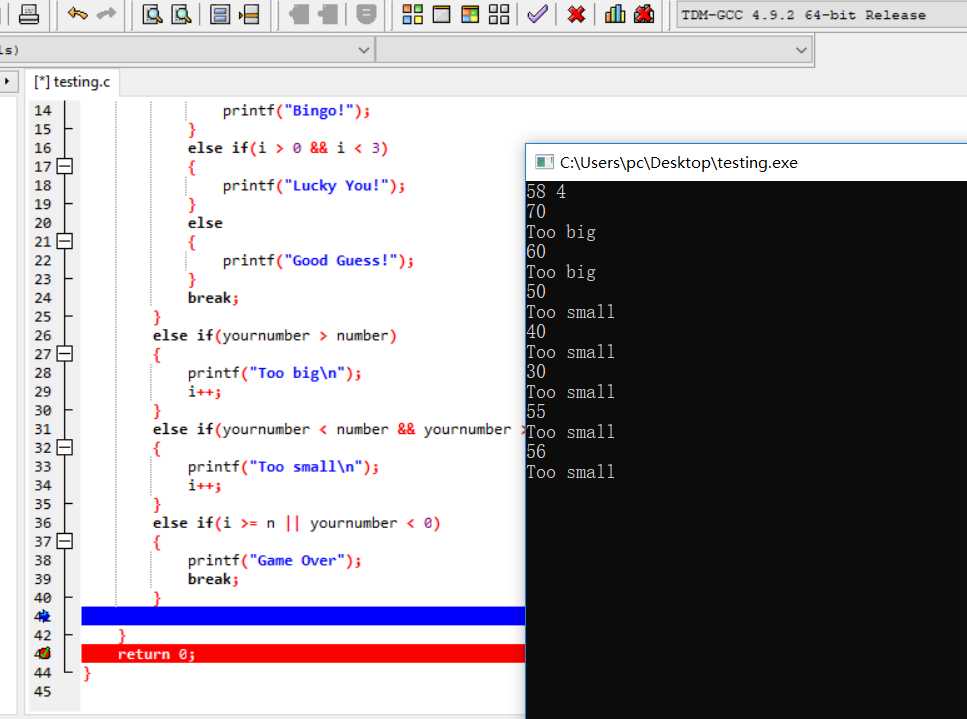Compile the current source file
967x719 pixels.
(x=413, y=14)
